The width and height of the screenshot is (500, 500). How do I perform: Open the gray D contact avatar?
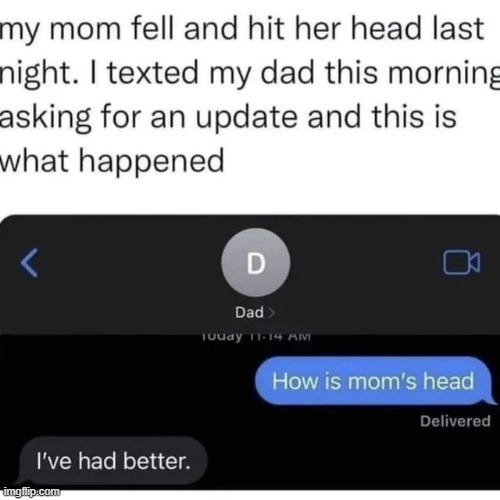256,262
